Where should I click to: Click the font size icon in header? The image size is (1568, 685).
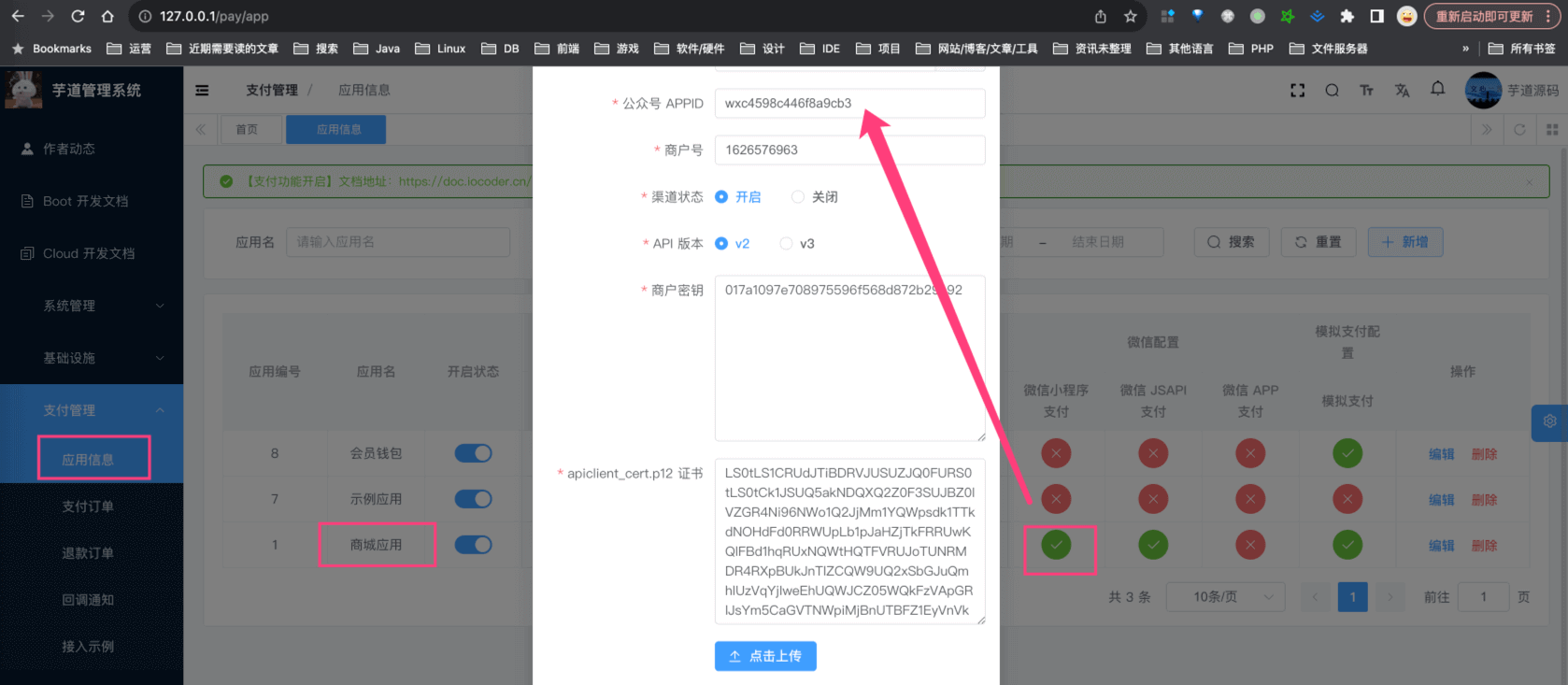point(1366,91)
